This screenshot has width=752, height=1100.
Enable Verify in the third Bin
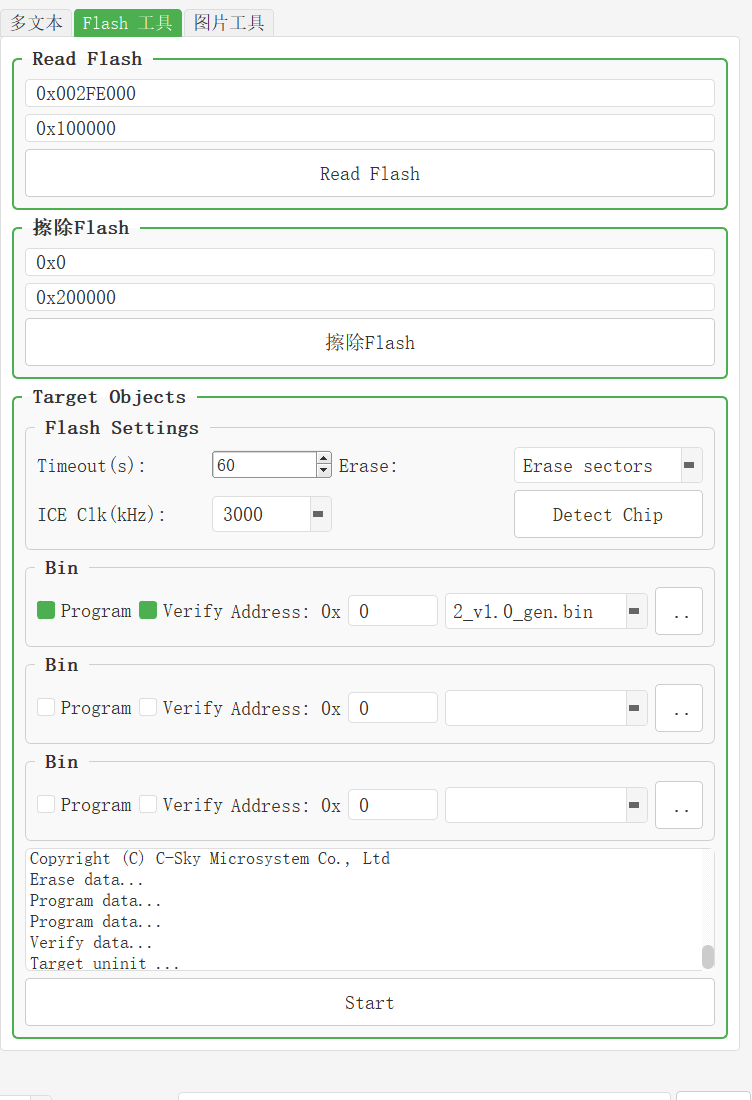148,804
